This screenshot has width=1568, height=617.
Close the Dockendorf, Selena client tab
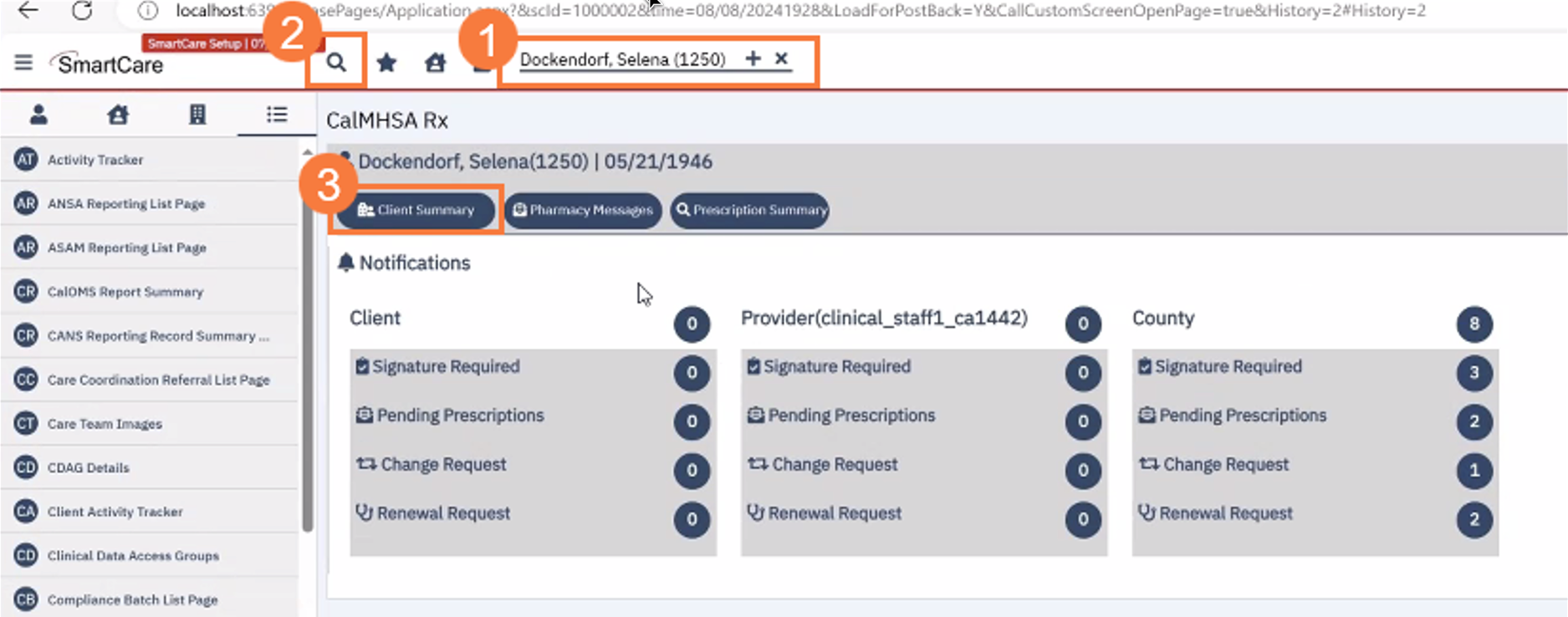781,59
